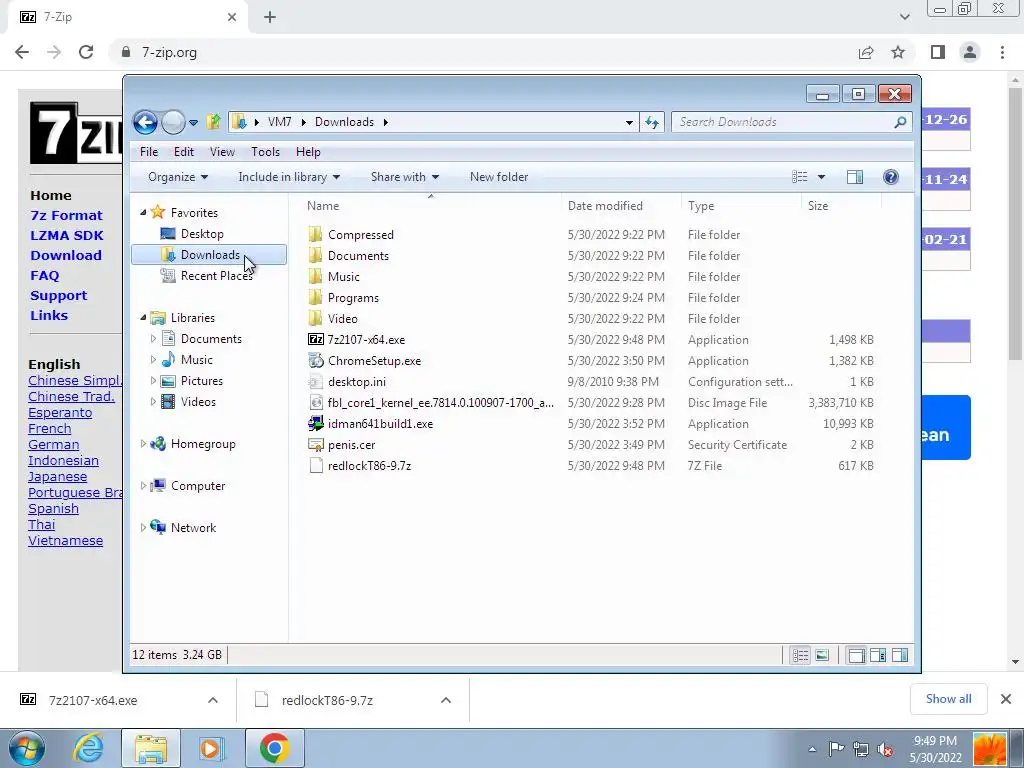Image resolution: width=1024 pixels, height=768 pixels.
Task: Open options arrow for 7z2107-x64.exe download
Action: (x=213, y=700)
